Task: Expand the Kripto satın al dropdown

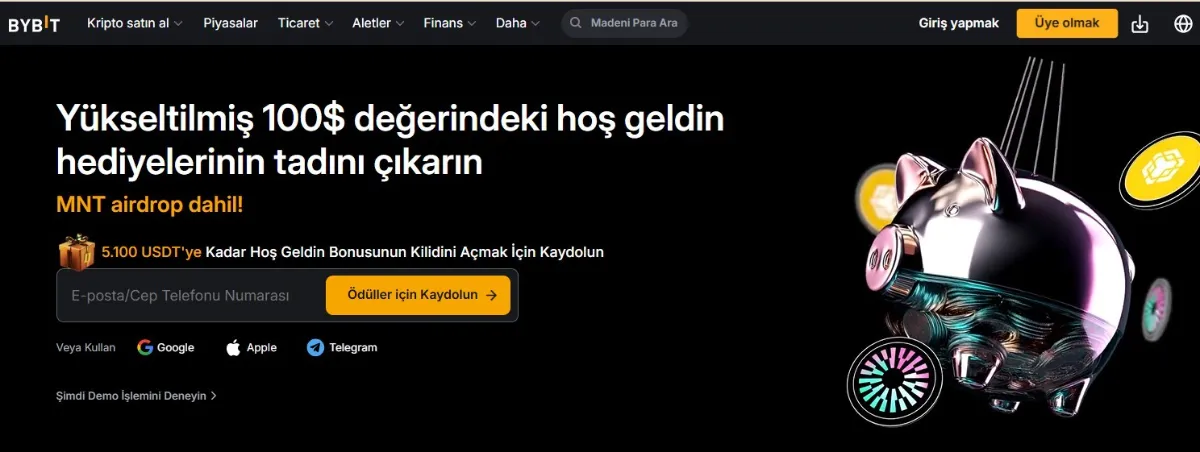Action: coord(134,23)
